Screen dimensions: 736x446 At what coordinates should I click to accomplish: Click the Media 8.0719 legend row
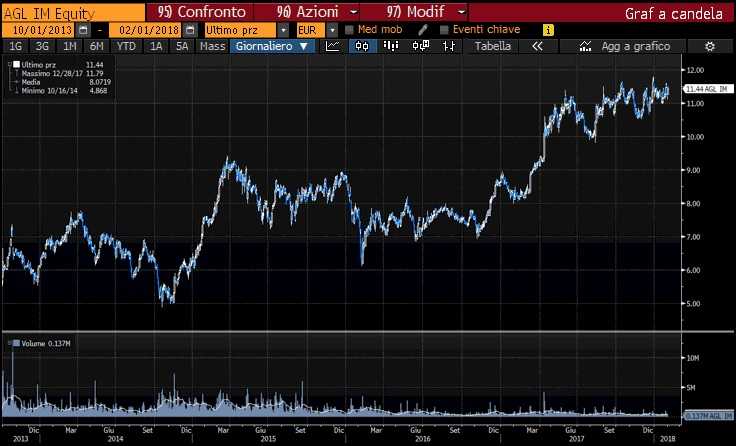(x=66, y=82)
